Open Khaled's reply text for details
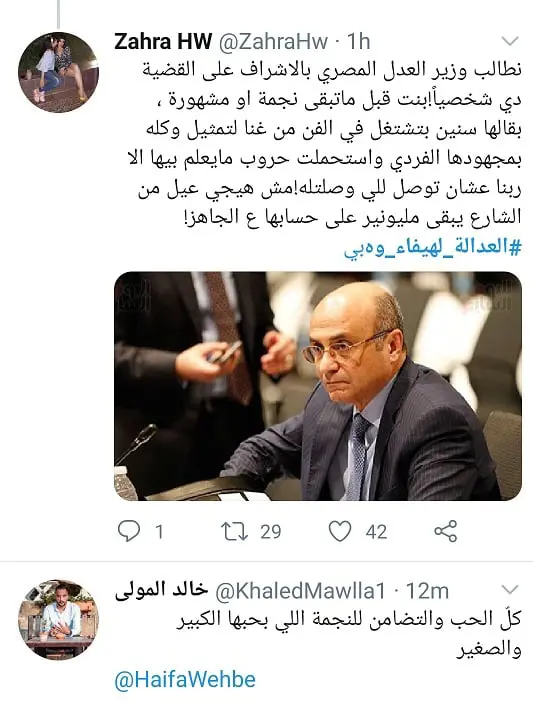 (349, 634)
